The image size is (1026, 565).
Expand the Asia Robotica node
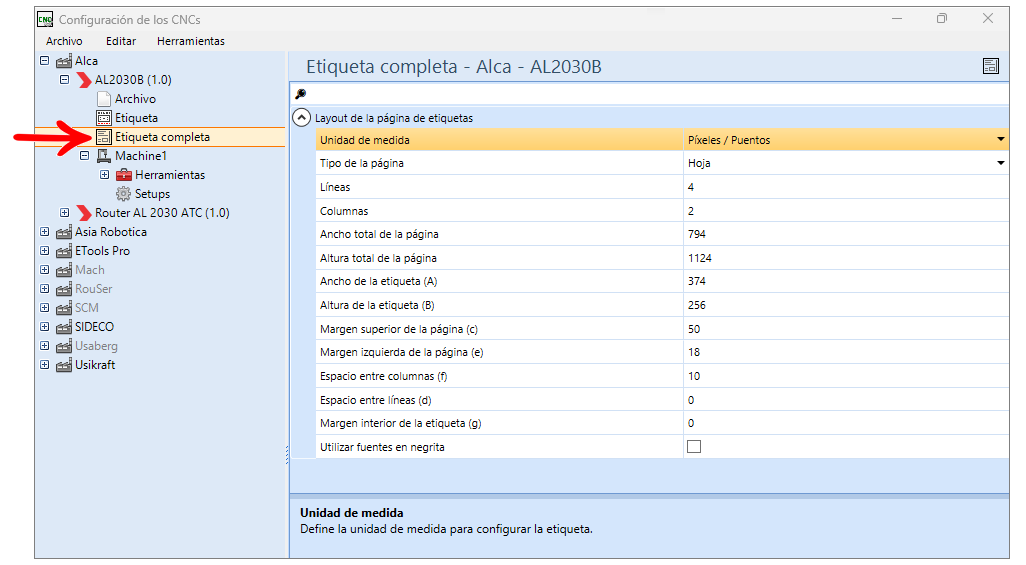tap(44, 232)
